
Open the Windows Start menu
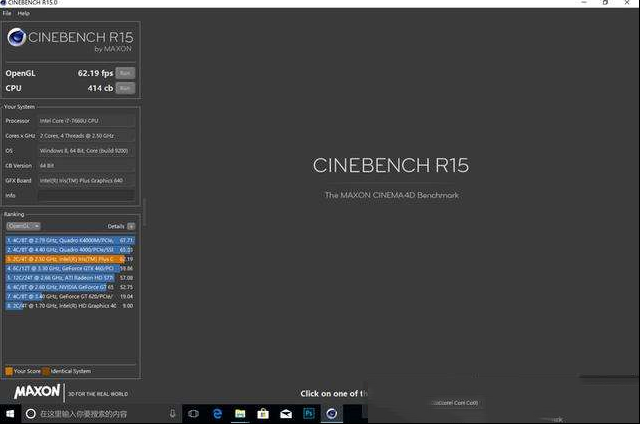click(10, 414)
